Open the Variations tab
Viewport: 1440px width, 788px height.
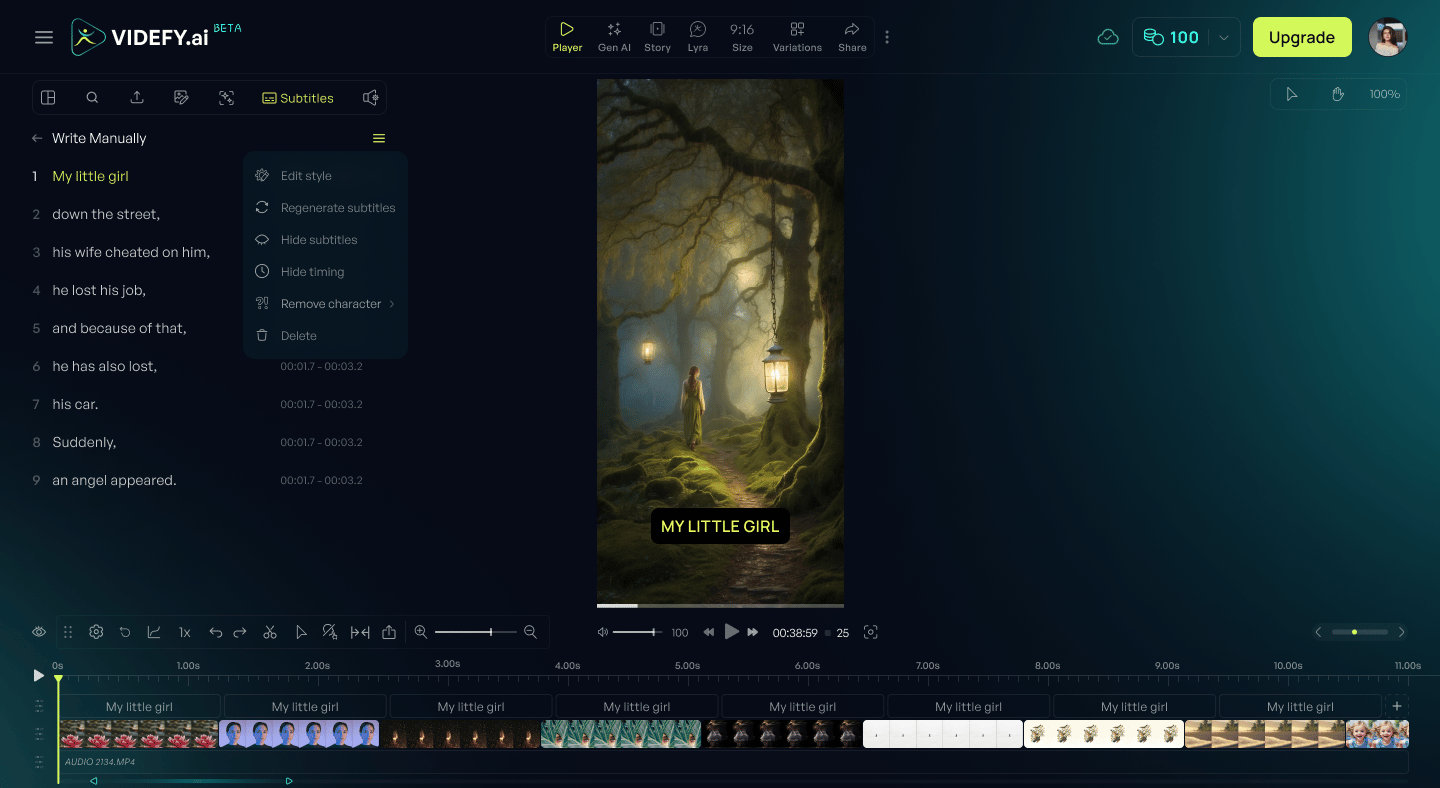[x=797, y=37]
